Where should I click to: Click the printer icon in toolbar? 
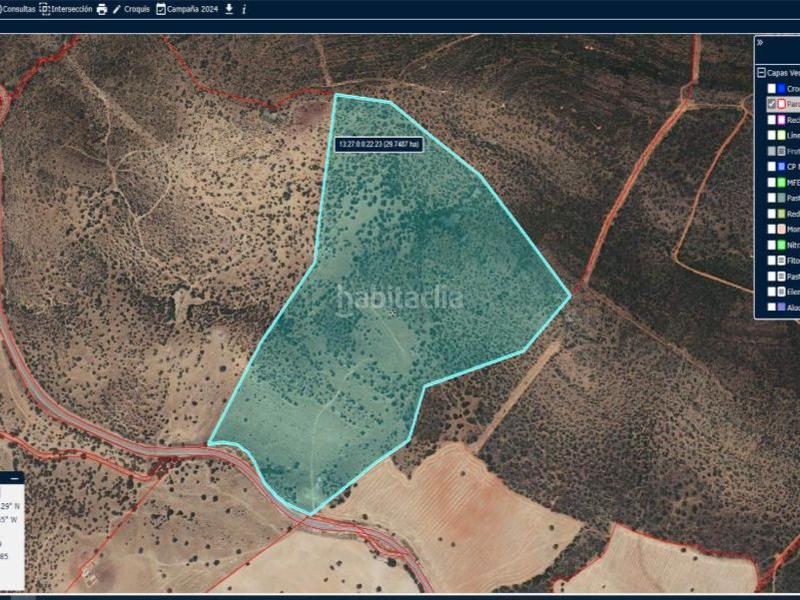click(101, 9)
